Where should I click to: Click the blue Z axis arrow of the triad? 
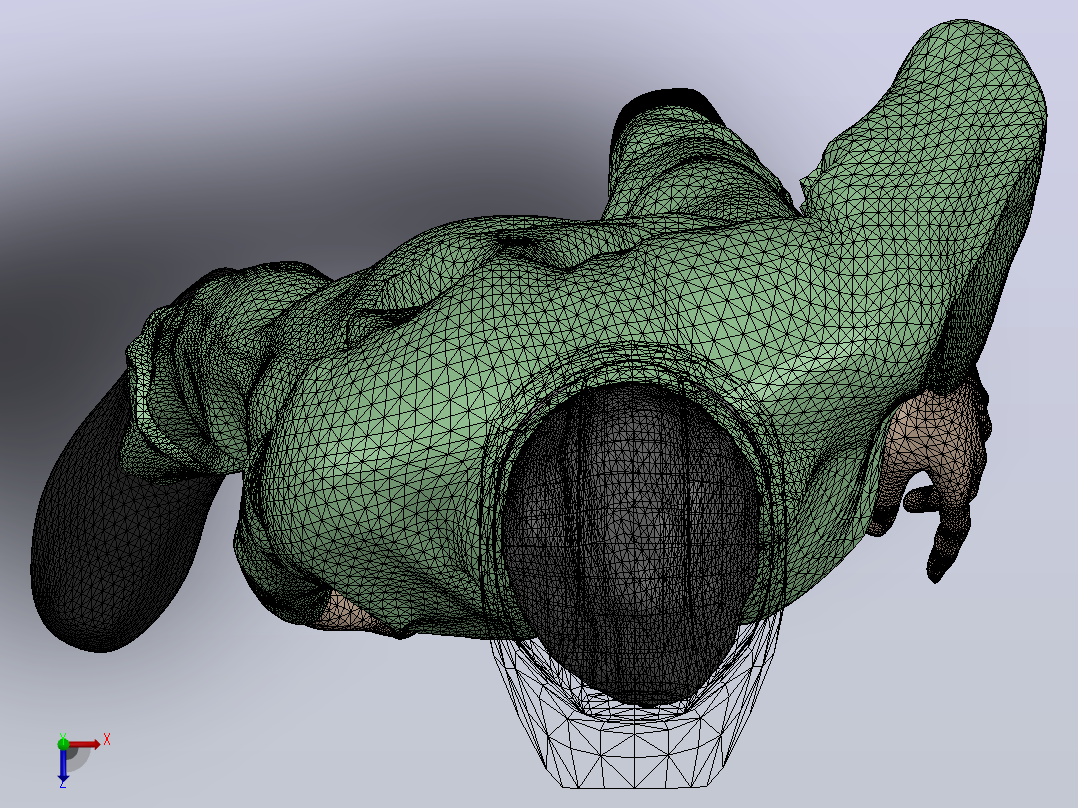click(x=63, y=764)
